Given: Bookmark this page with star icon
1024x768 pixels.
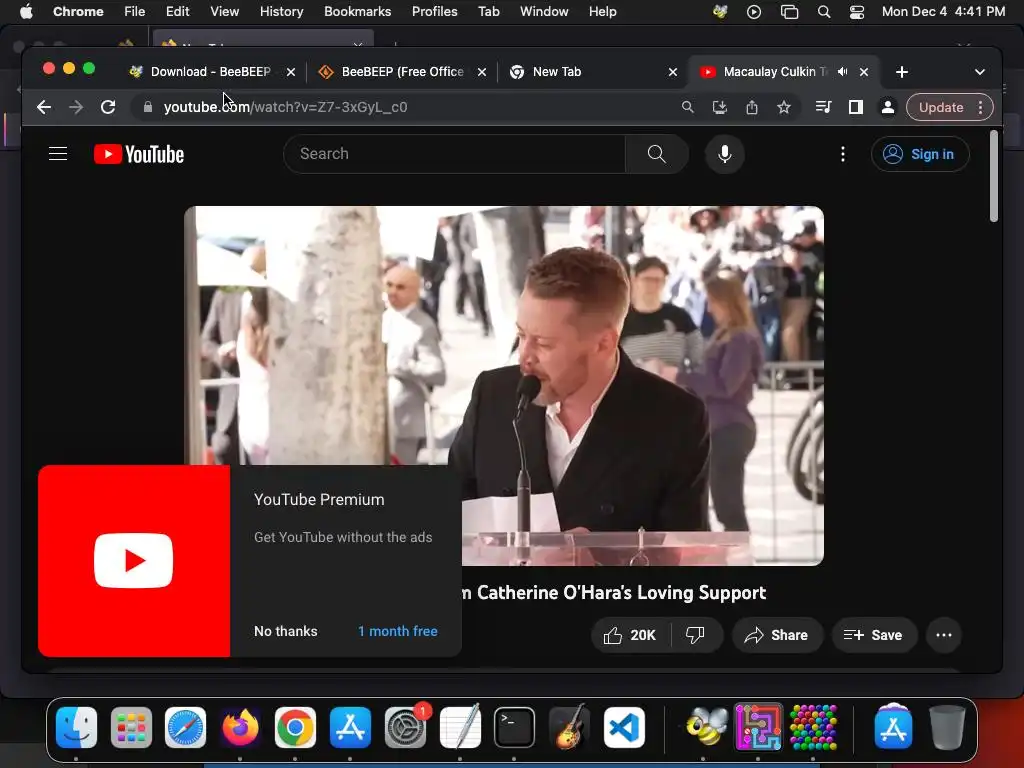Looking at the screenshot, I should [784, 107].
